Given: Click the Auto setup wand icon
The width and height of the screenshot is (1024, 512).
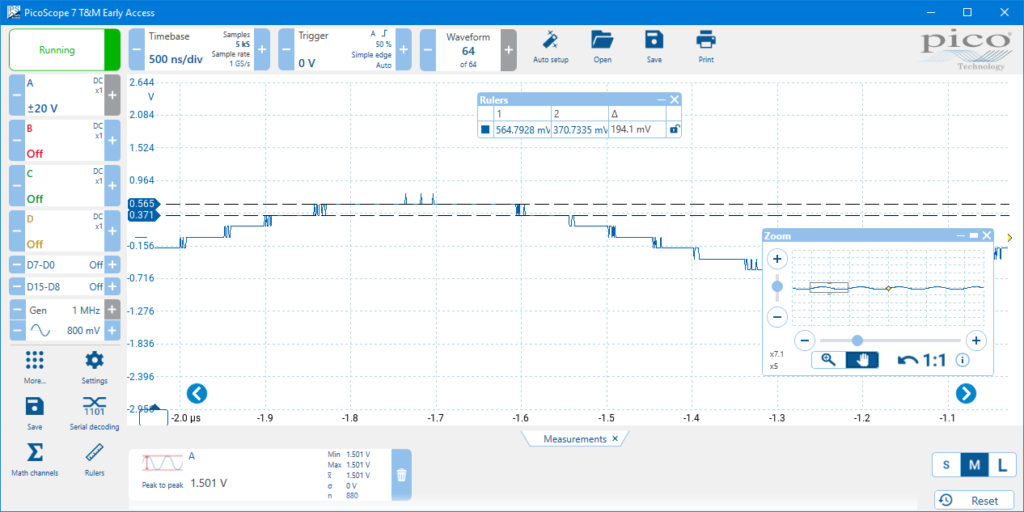Looking at the screenshot, I should coord(551,40).
